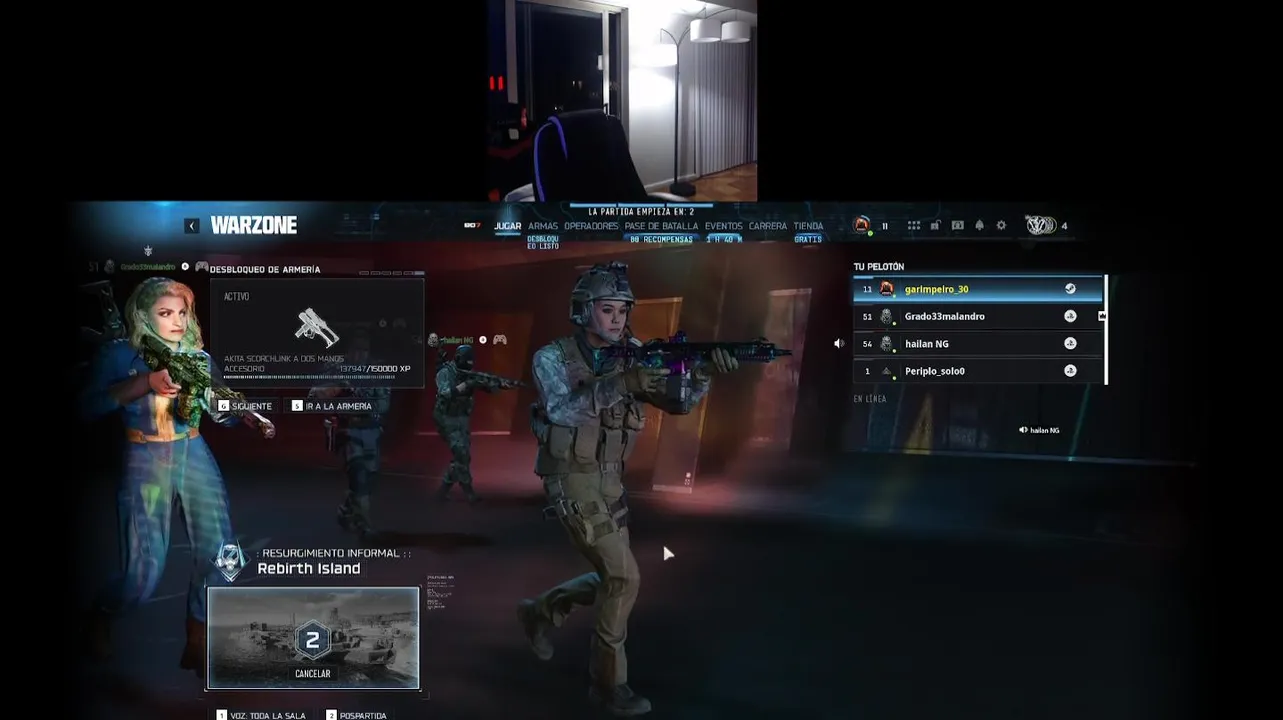
Task: Click CANCELAR on Rebirth Island tile
Action: (313, 673)
